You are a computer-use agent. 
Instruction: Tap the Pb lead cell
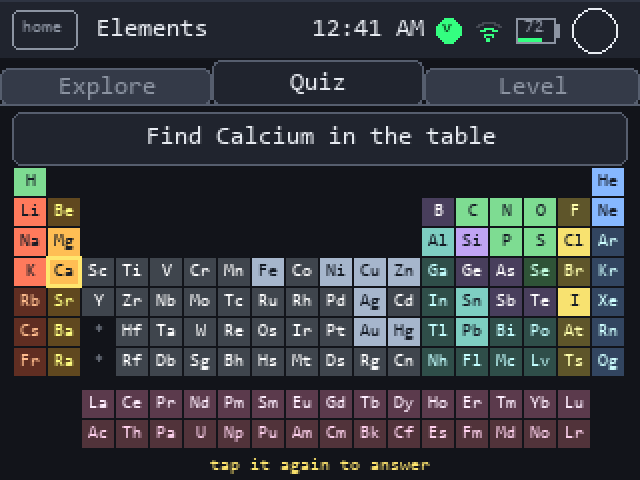(x=472, y=332)
